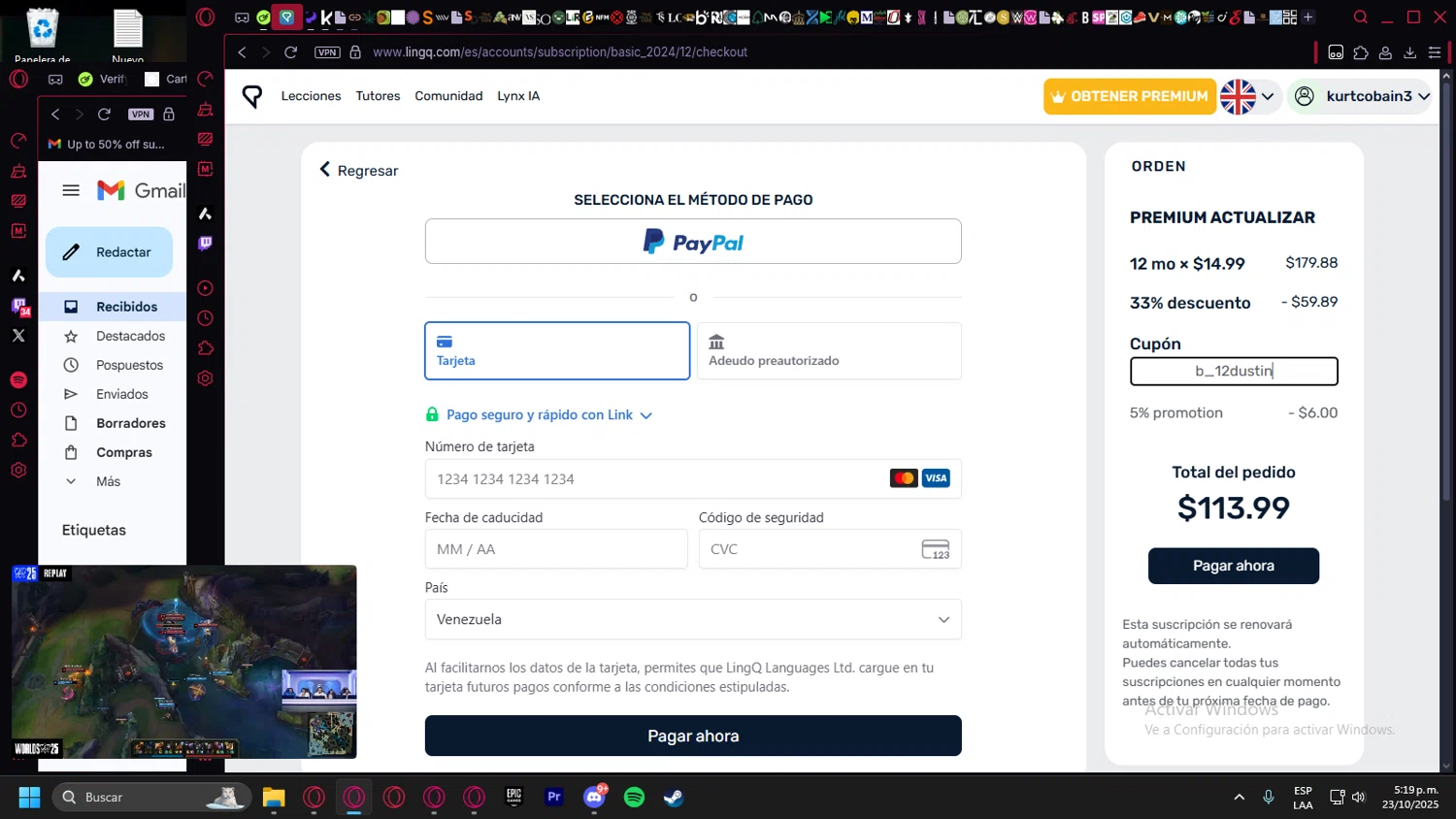Viewport: 1456px width, 819px height.
Task: Reload the LingQ checkout page
Action: point(290,52)
